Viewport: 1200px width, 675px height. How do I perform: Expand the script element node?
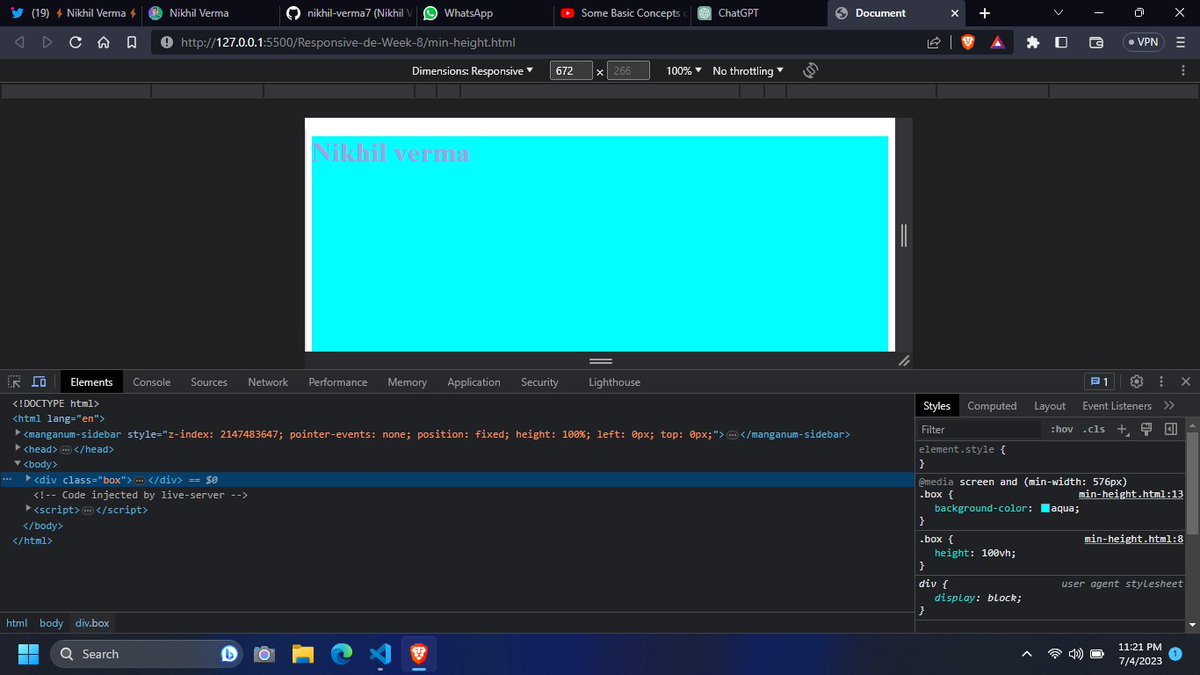[x=28, y=509]
